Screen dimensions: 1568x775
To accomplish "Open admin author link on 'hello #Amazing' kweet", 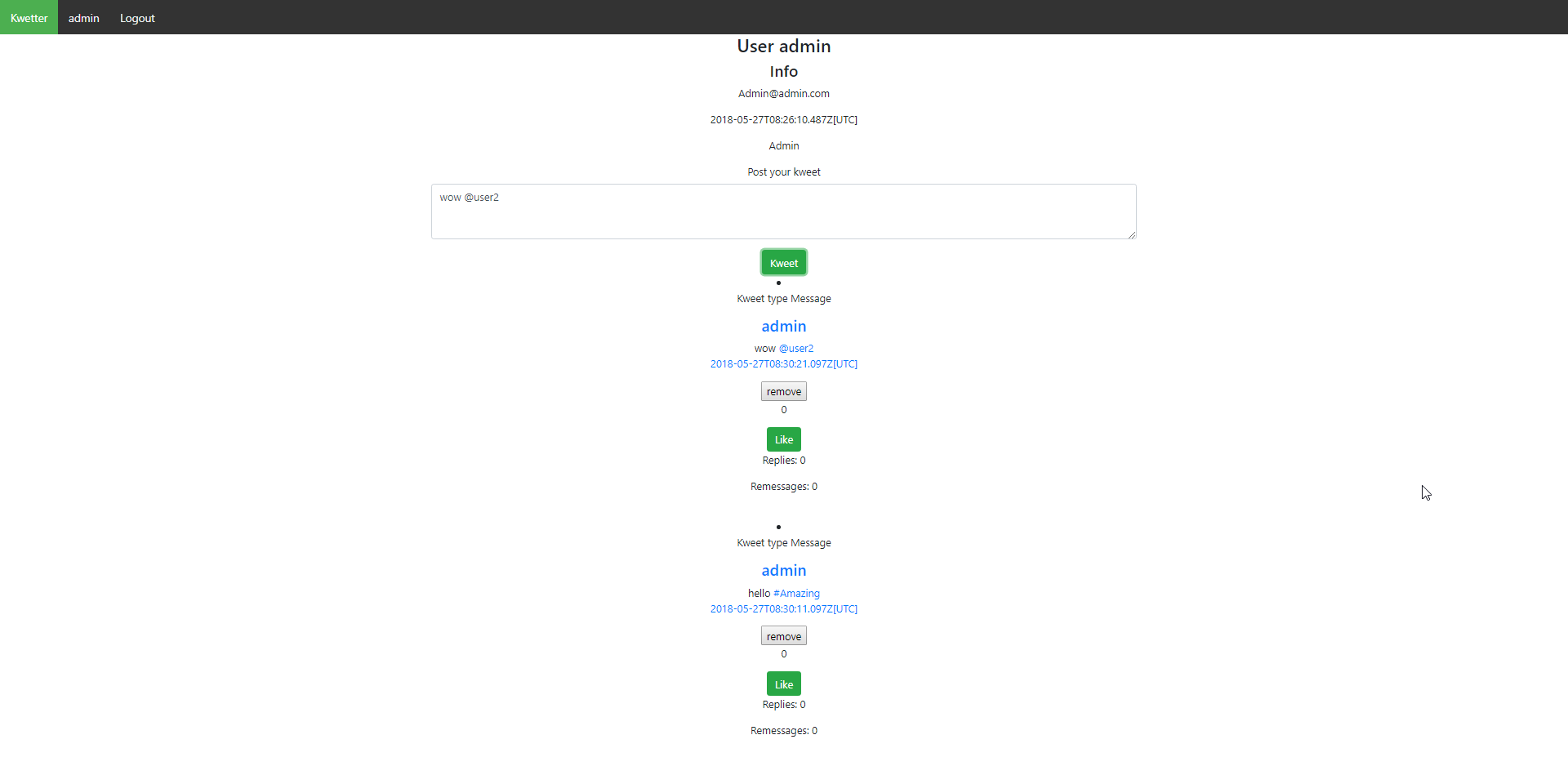I will (x=783, y=571).
